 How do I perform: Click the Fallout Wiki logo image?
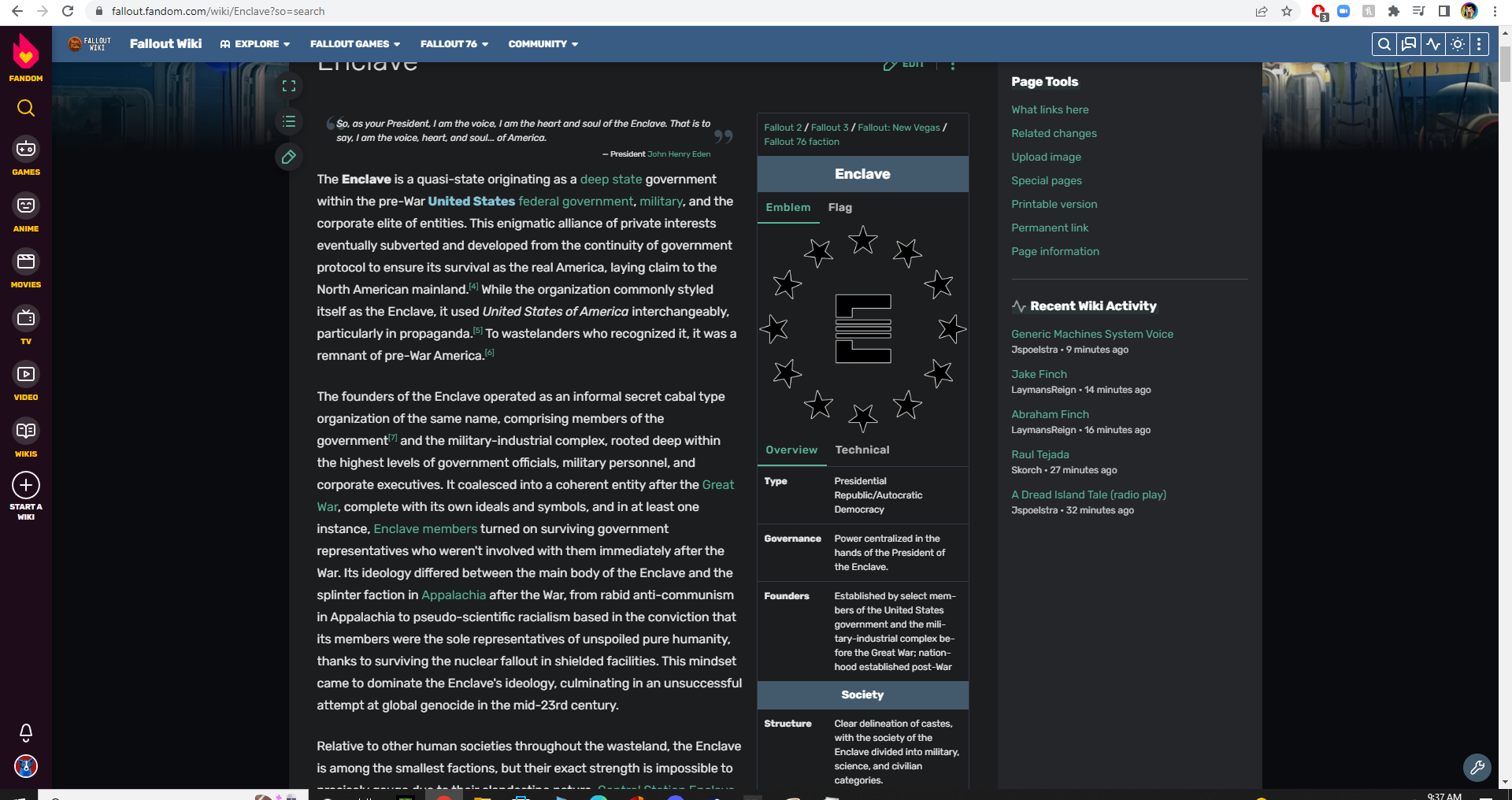(x=90, y=44)
